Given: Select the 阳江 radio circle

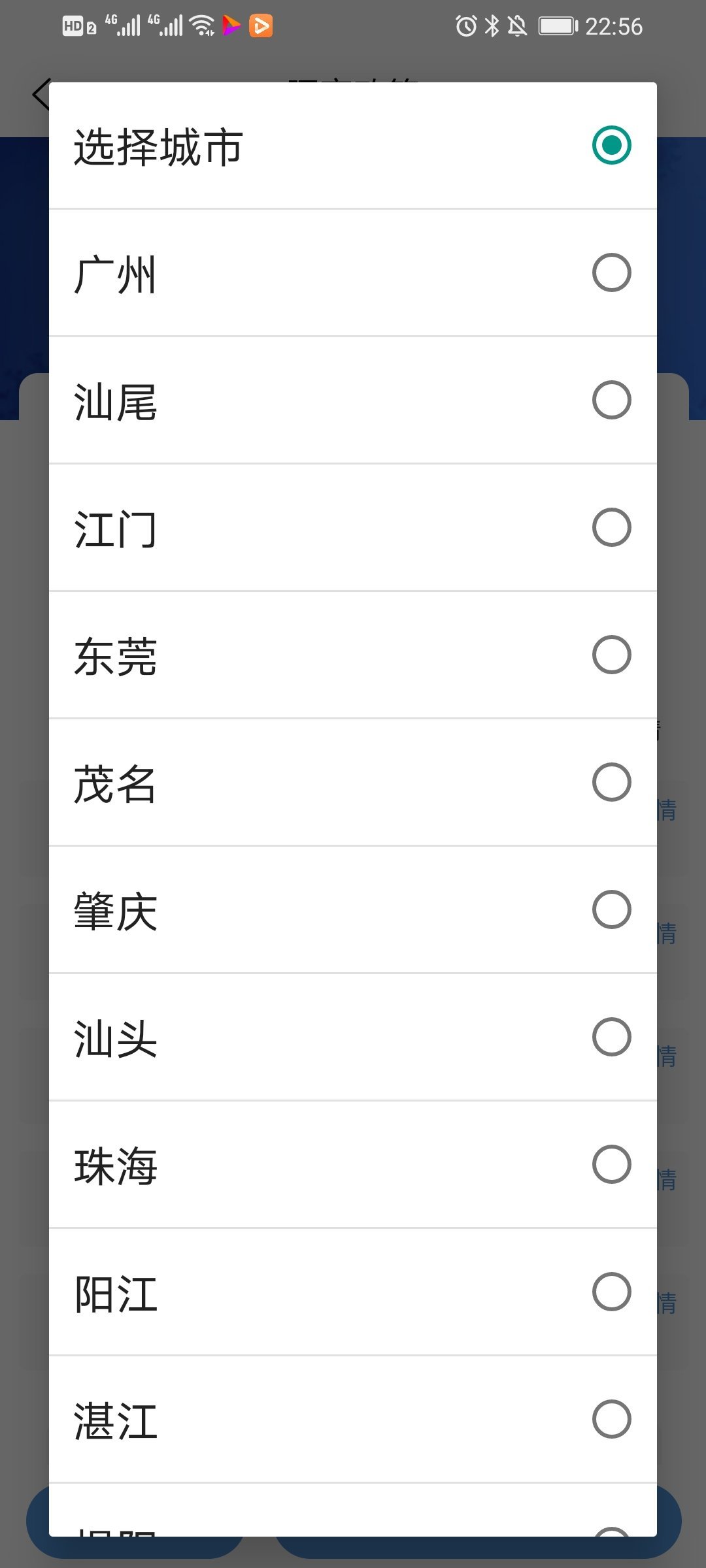Looking at the screenshot, I should point(611,1292).
